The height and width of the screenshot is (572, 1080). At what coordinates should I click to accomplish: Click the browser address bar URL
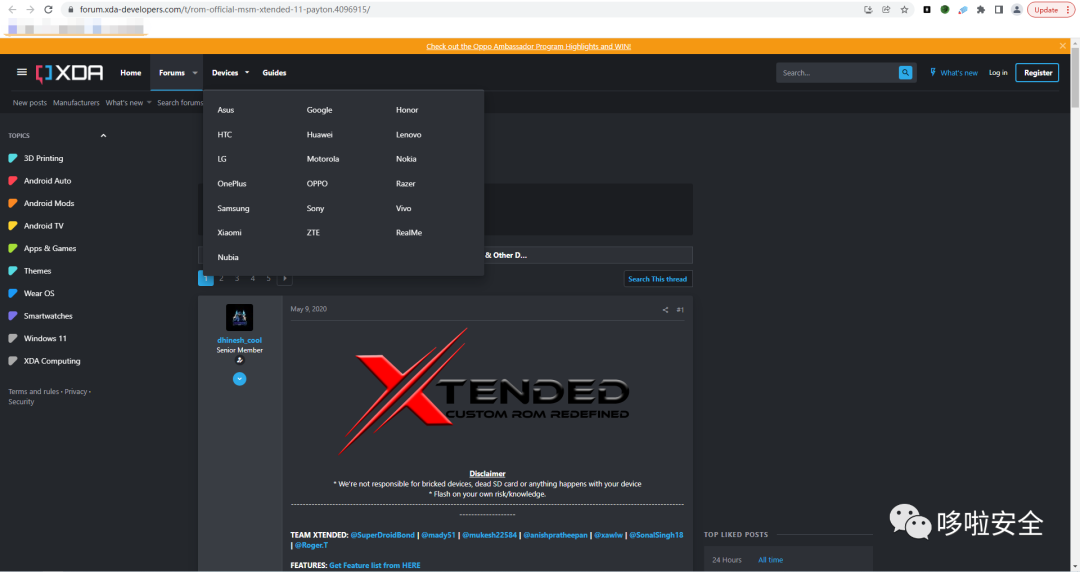(x=225, y=10)
